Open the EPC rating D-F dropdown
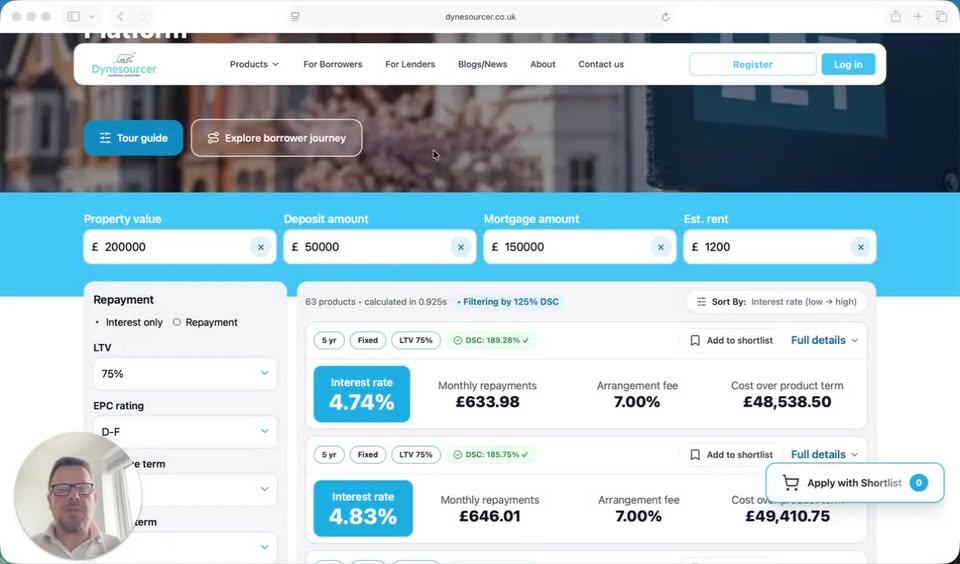Screen dimensions: 960x564 coord(185,432)
